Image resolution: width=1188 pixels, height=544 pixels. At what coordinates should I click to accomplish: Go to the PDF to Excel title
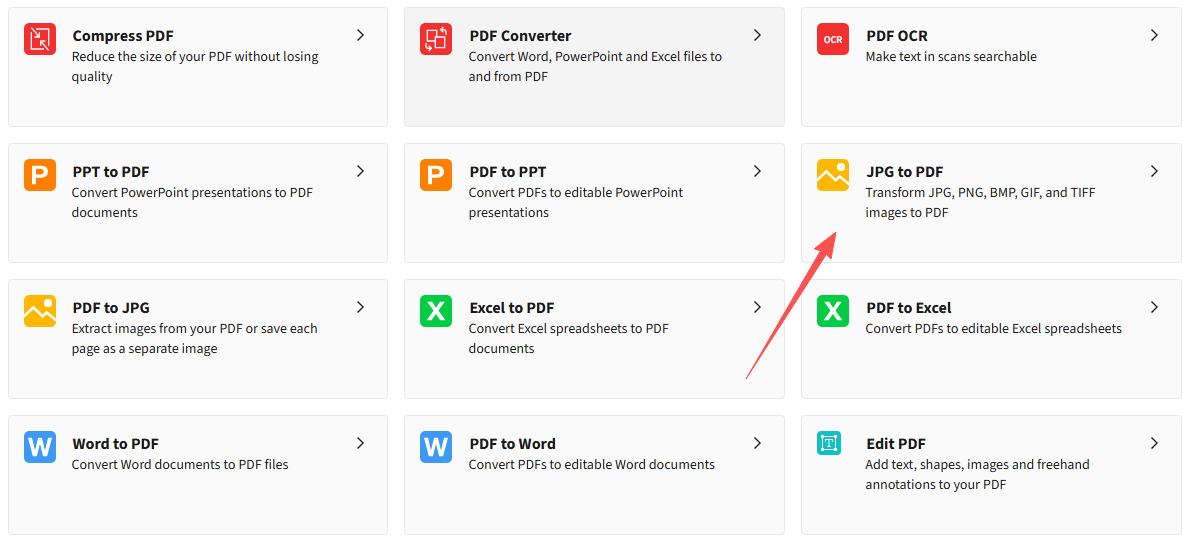tap(908, 308)
